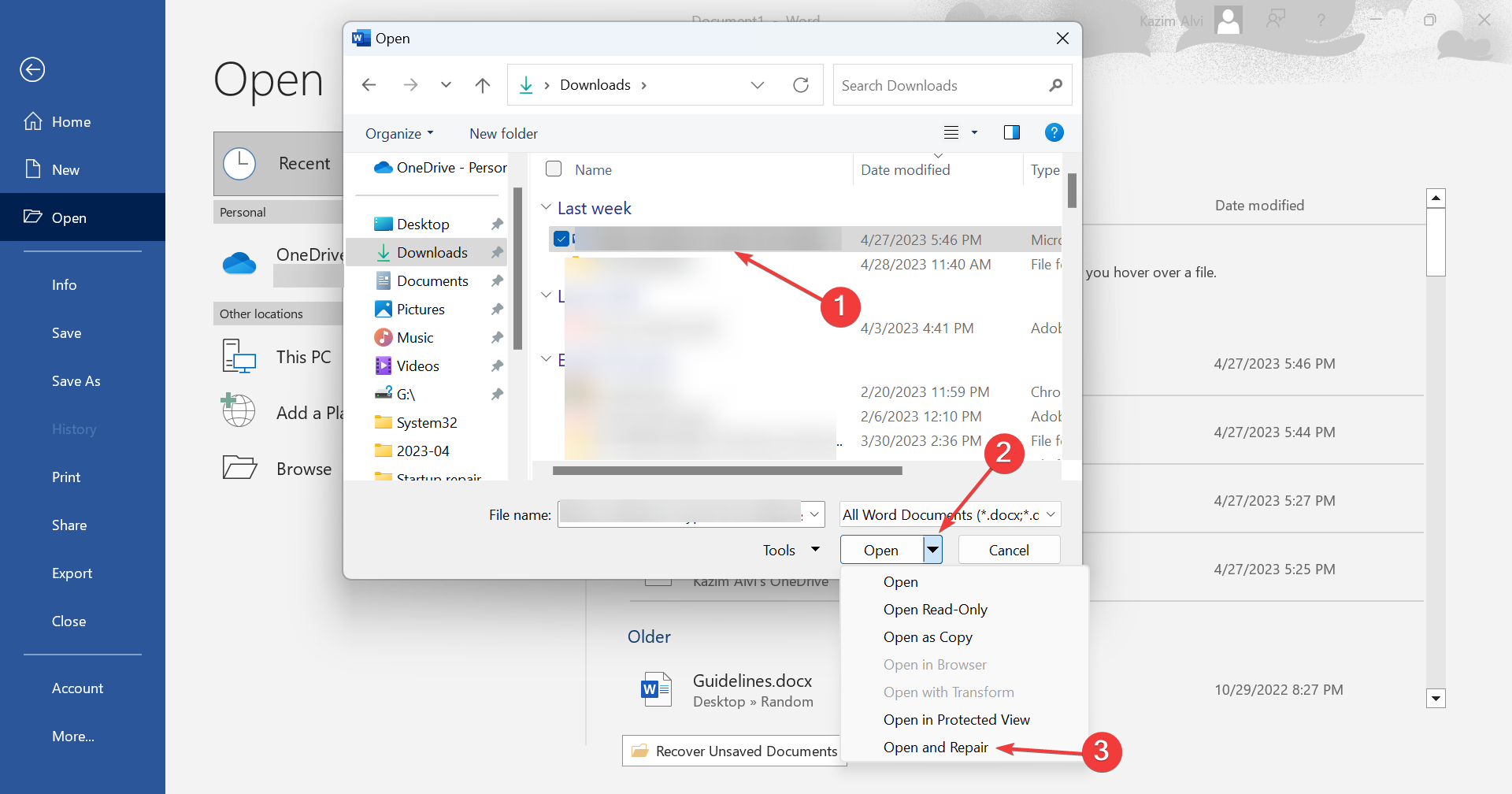The width and height of the screenshot is (1512, 794).
Task: Select Recent clock icon
Action: point(239,164)
